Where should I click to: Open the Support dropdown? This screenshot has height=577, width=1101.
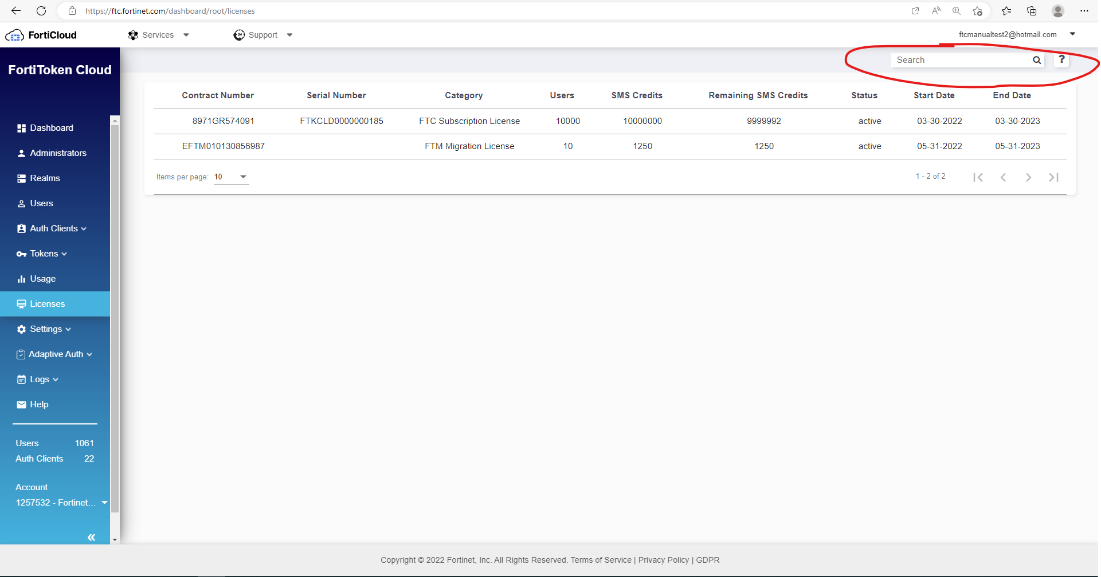click(x=264, y=34)
